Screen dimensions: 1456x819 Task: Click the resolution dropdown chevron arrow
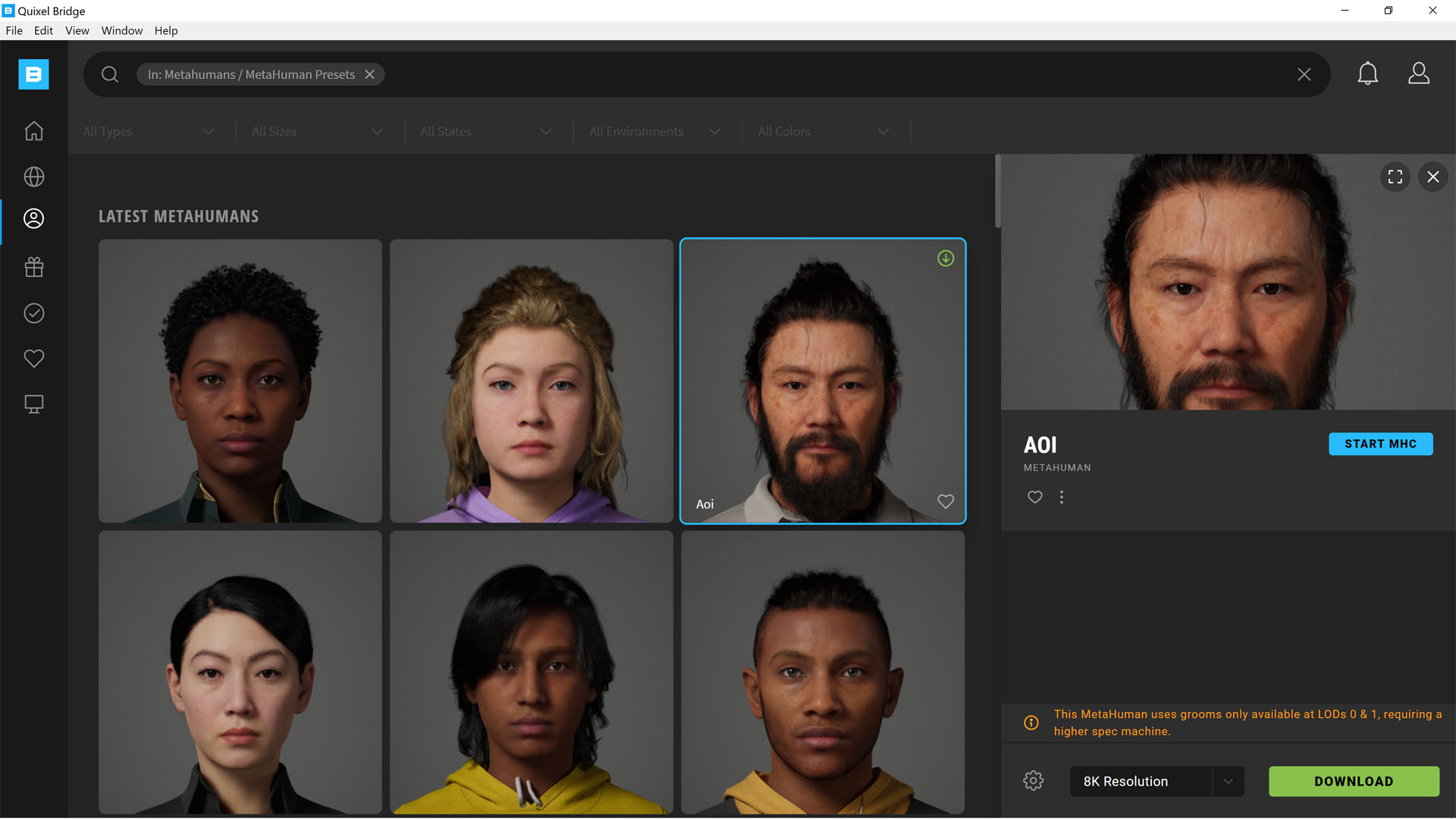[x=1228, y=781]
